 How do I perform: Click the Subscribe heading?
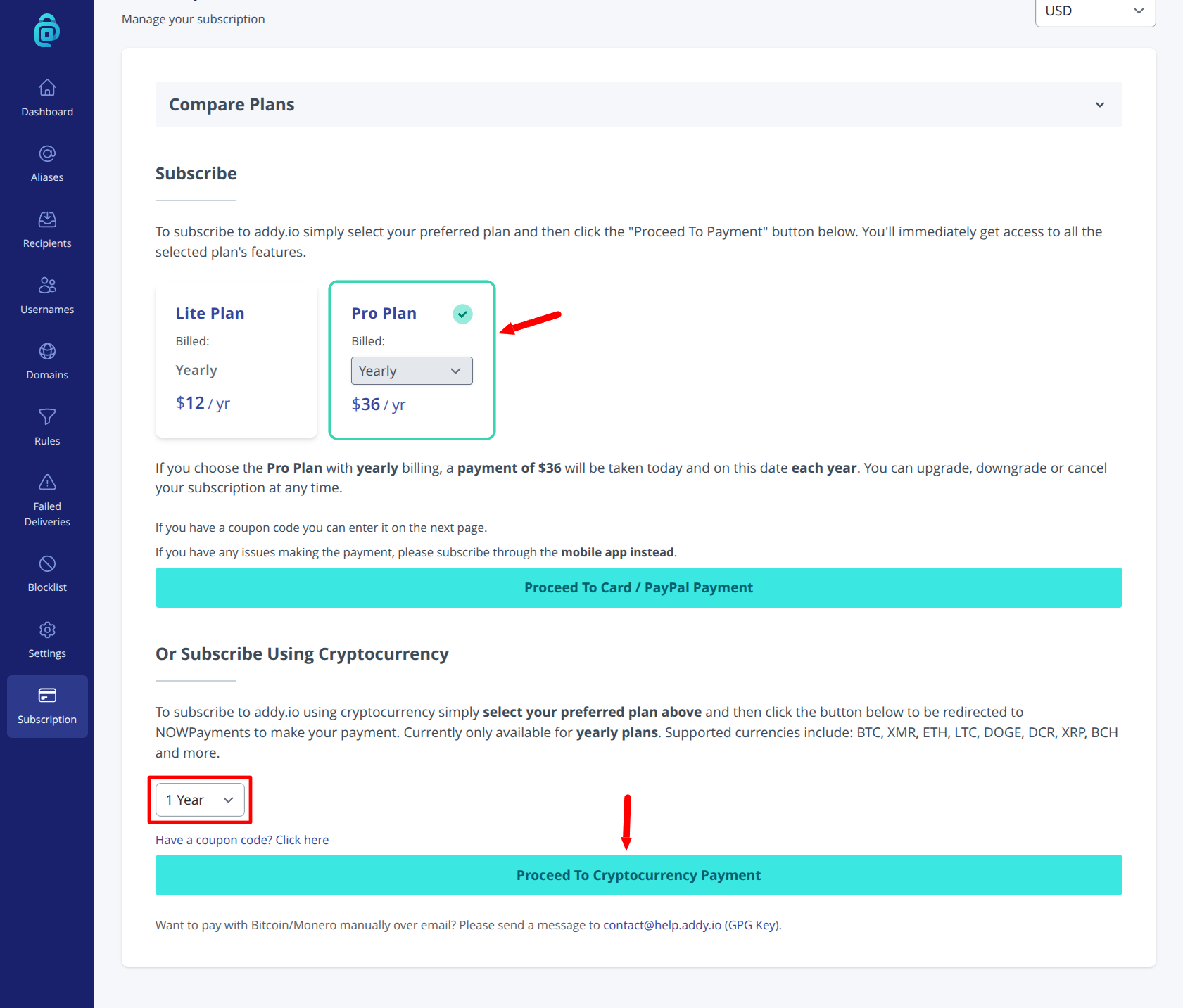[196, 174]
